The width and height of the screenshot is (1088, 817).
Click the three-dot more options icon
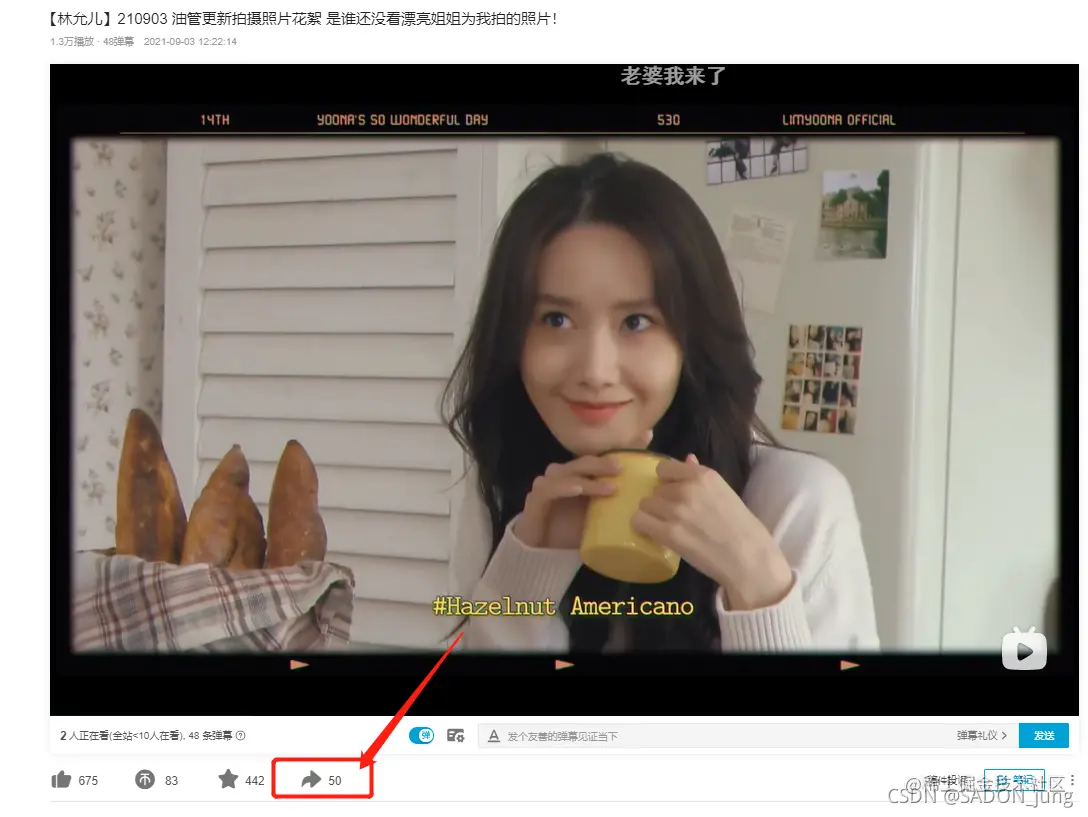(1072, 780)
